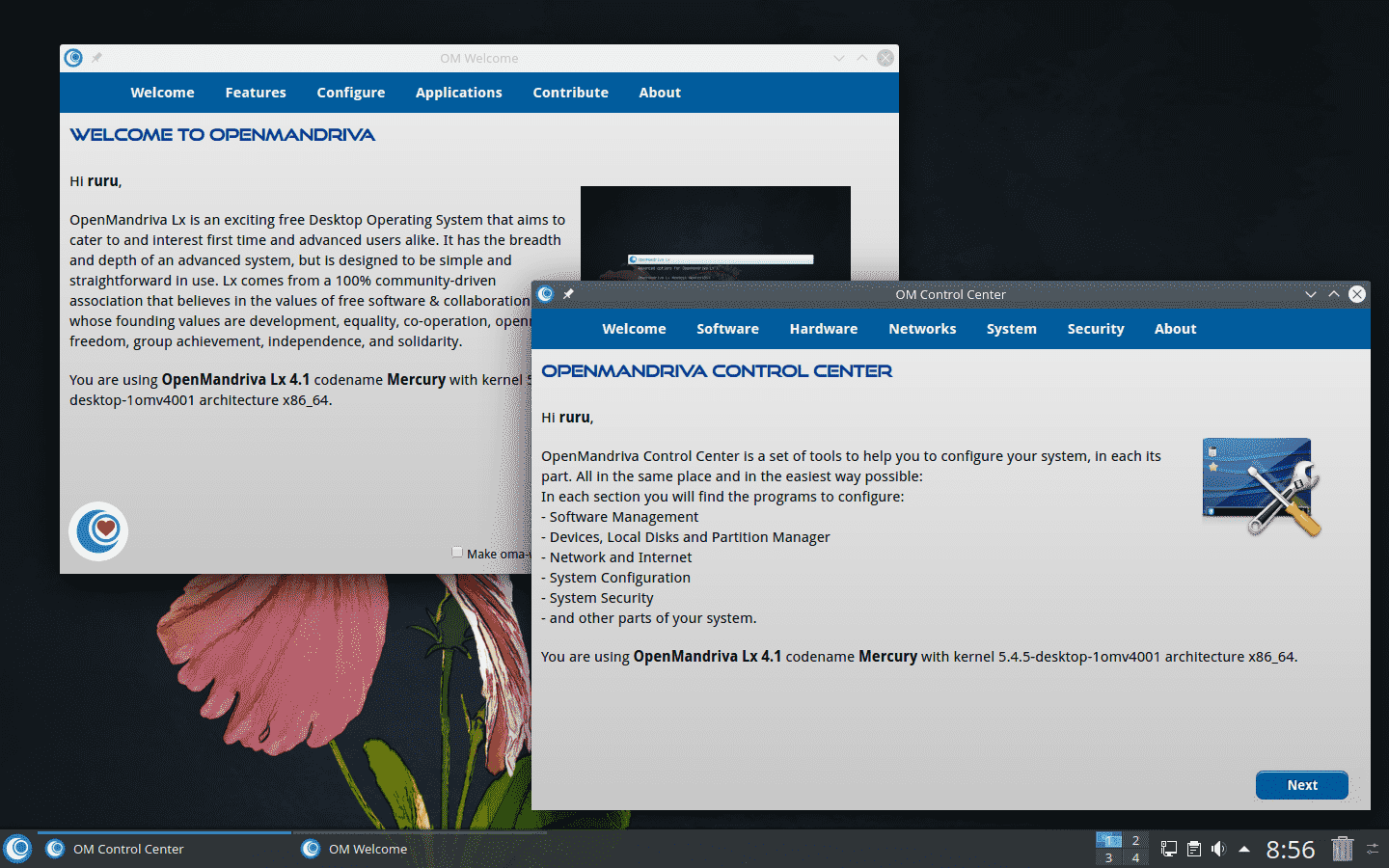Open the application launcher in the bottom-left corner
This screenshot has height=868, width=1389.
(x=17, y=849)
